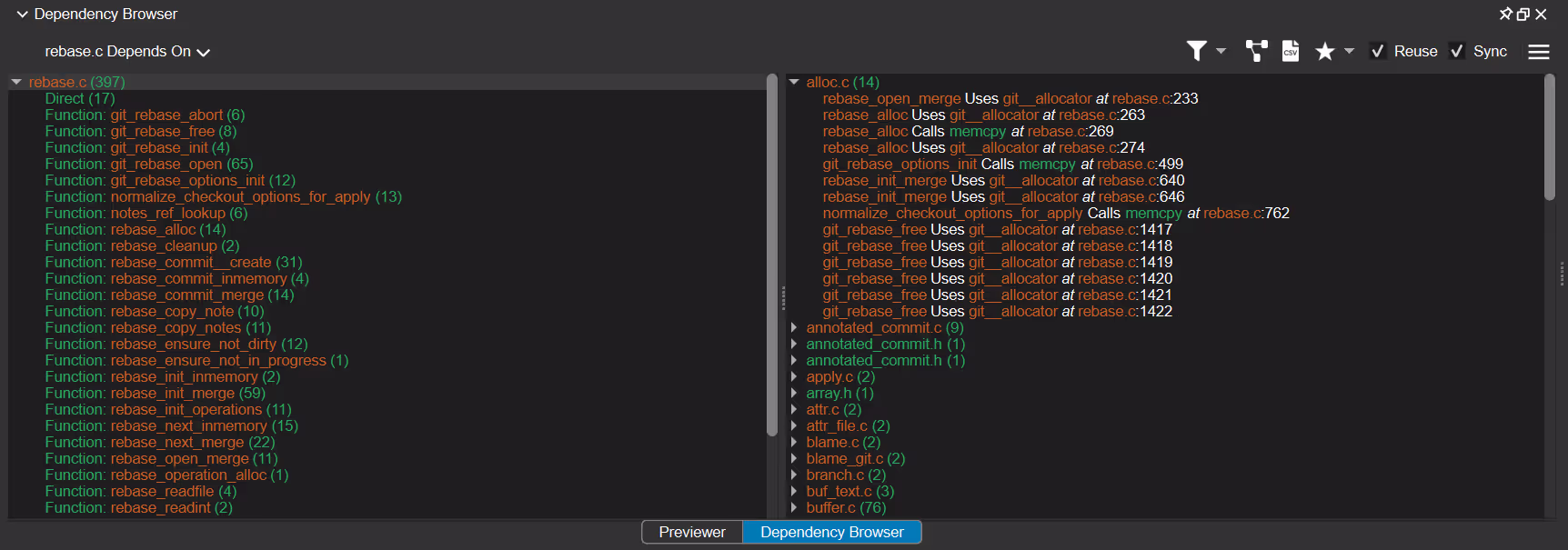Collapse the rebase.c (397) tree node
Viewport: 1568px width, 550px height.
coord(15,82)
